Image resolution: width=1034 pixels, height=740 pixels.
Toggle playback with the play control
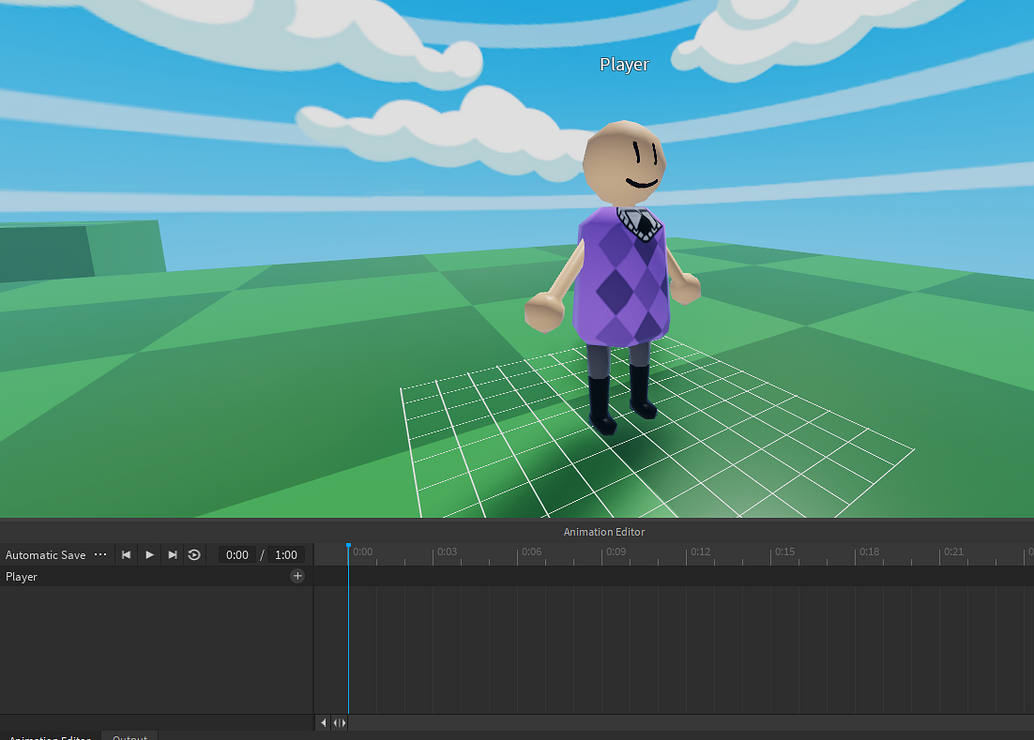(148, 555)
